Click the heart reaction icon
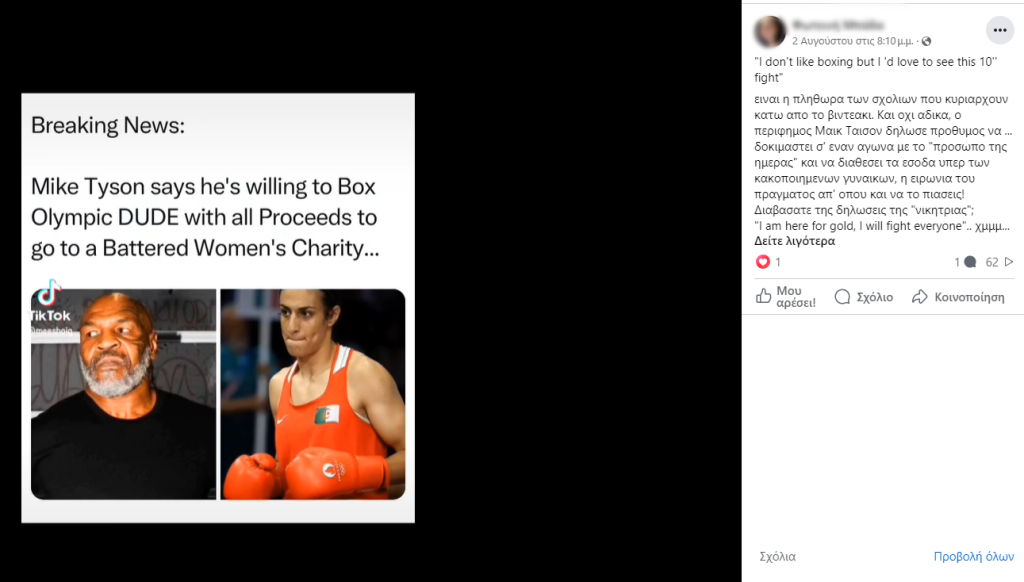This screenshot has width=1024, height=582. coord(762,262)
